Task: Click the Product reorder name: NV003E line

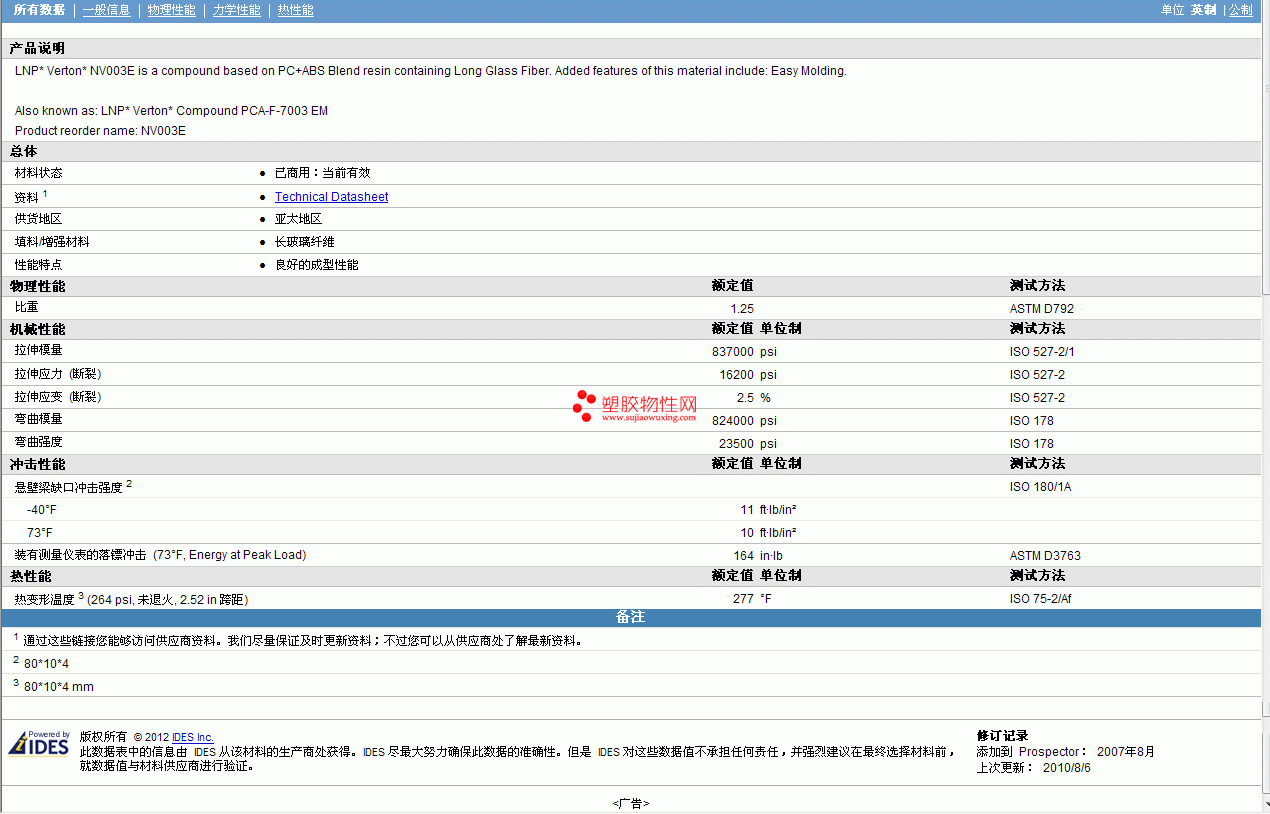Action: pos(100,131)
